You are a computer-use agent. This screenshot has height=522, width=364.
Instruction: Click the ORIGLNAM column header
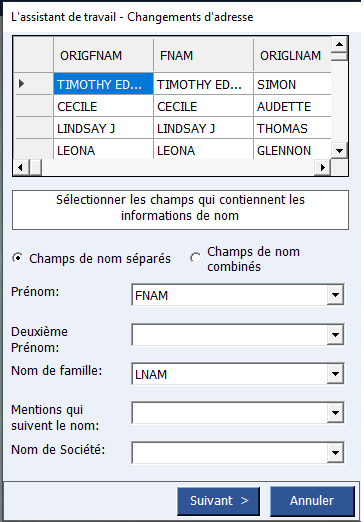coord(292,55)
